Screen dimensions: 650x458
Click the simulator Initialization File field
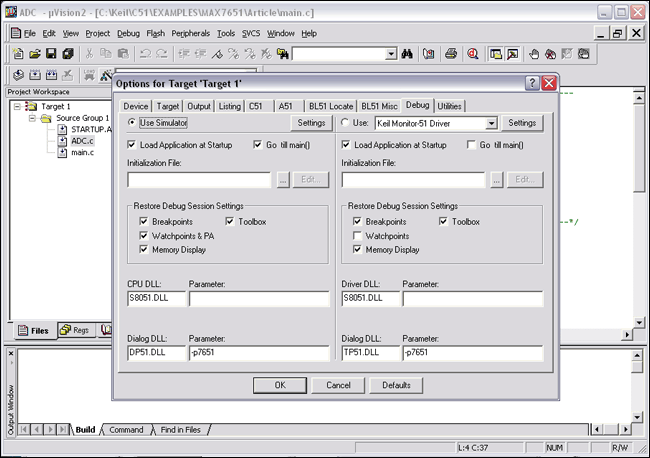[199, 180]
